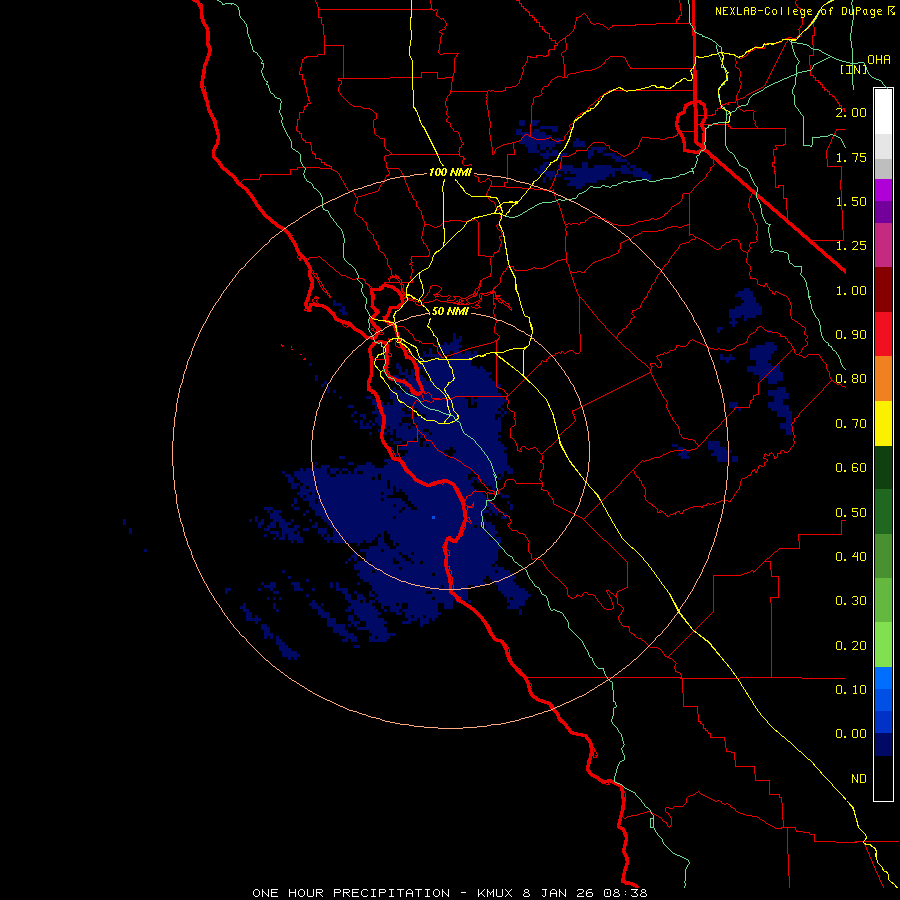Image resolution: width=900 pixels, height=900 pixels.
Task: Click the "0.60" scale value
Action: (851, 468)
